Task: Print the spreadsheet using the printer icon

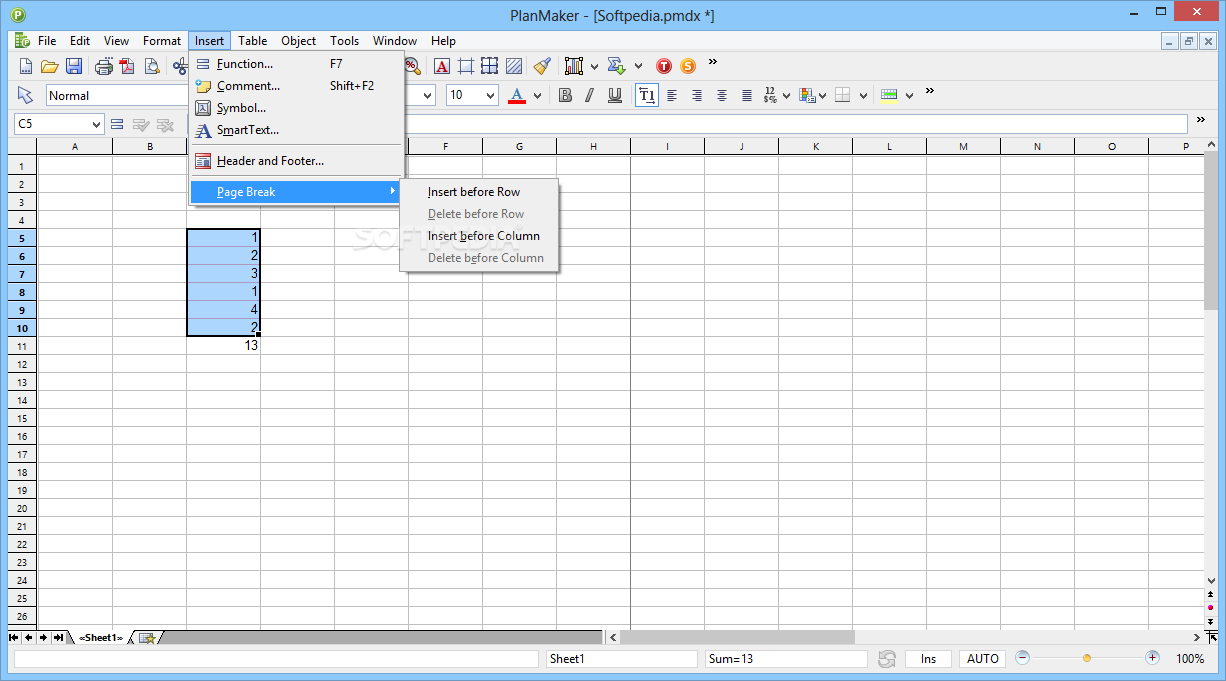Action: [104, 66]
